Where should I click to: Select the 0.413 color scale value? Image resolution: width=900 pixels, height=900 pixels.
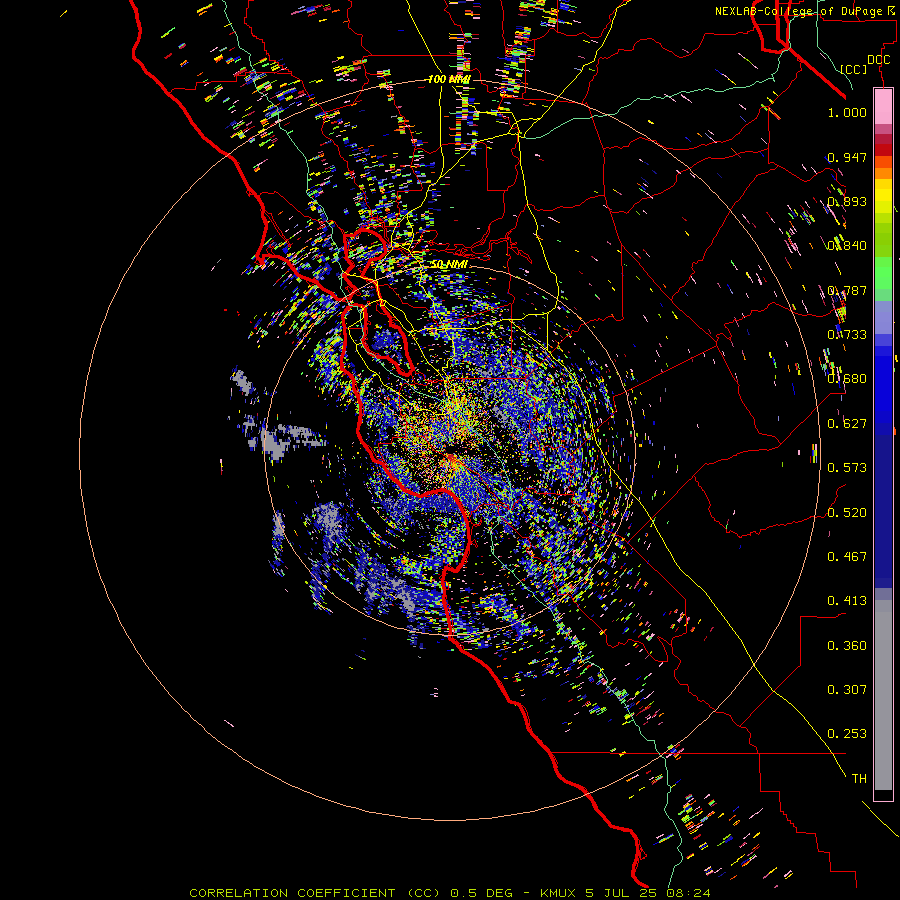pyautogui.click(x=847, y=601)
